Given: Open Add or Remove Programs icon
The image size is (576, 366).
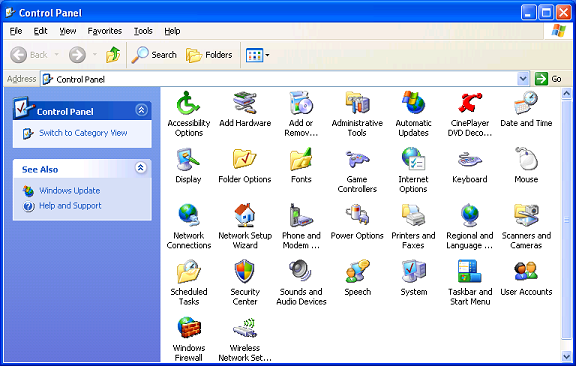Looking at the screenshot, I should click(301, 103).
